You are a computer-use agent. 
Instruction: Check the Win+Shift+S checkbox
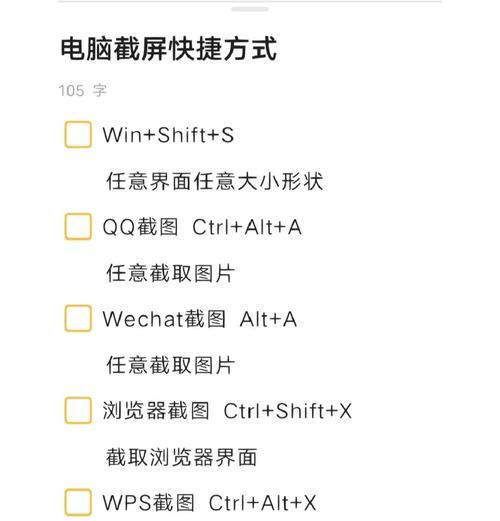click(x=78, y=135)
